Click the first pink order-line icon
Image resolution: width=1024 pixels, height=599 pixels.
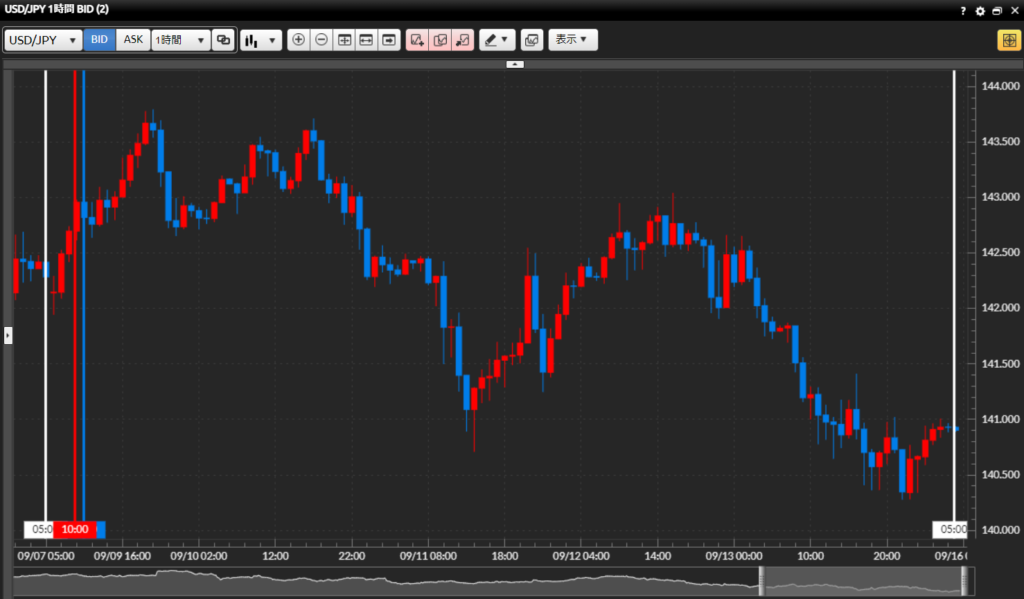click(x=417, y=40)
